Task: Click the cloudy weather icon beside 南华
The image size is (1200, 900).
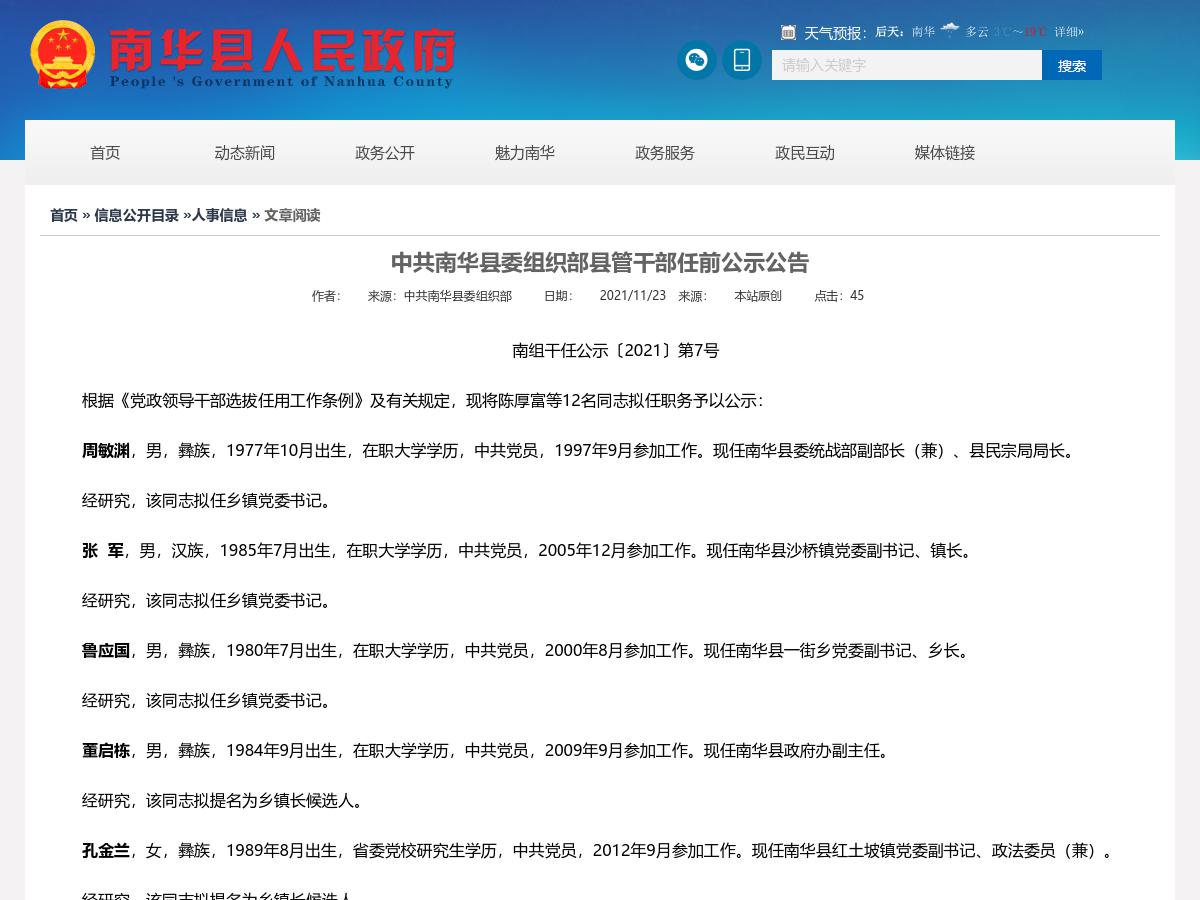Action: tap(950, 30)
